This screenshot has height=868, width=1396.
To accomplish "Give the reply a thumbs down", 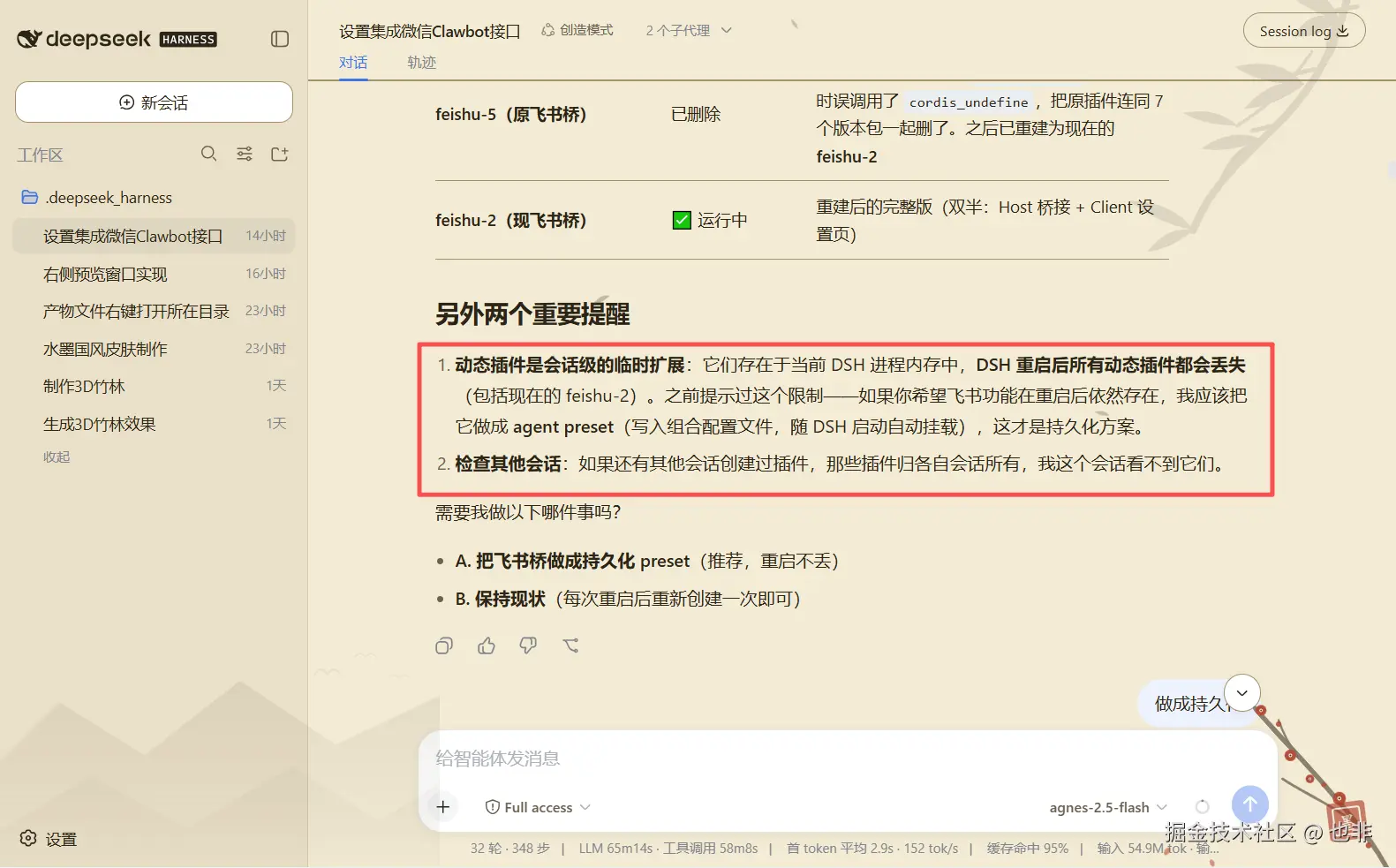I will pos(528,645).
